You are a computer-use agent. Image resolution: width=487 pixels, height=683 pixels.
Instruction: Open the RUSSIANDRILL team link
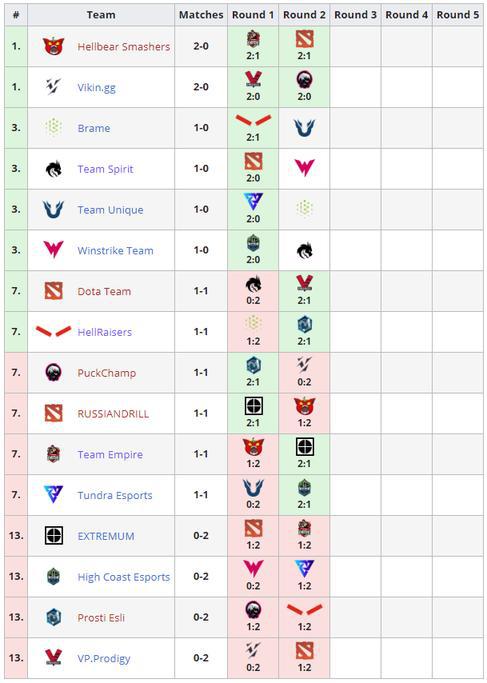click(113, 413)
